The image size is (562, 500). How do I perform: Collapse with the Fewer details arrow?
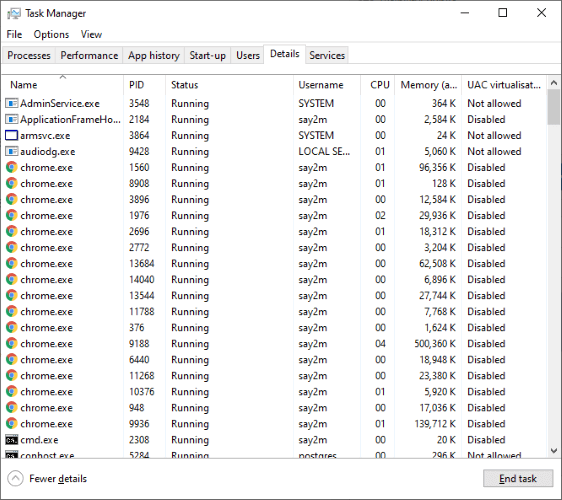point(15,478)
